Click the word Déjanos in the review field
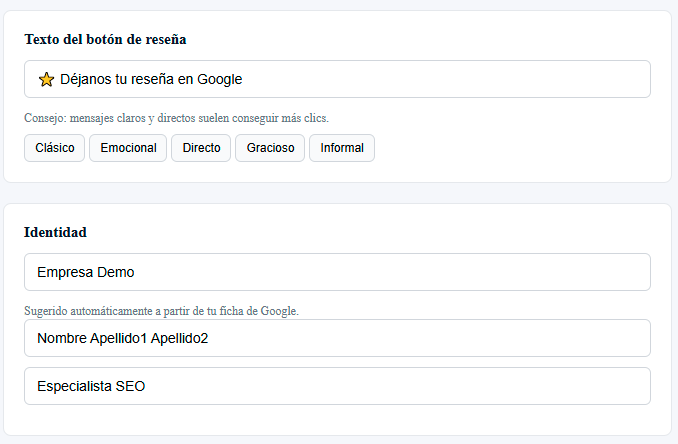The height and width of the screenshot is (444, 678). pyautogui.click(x=87, y=79)
